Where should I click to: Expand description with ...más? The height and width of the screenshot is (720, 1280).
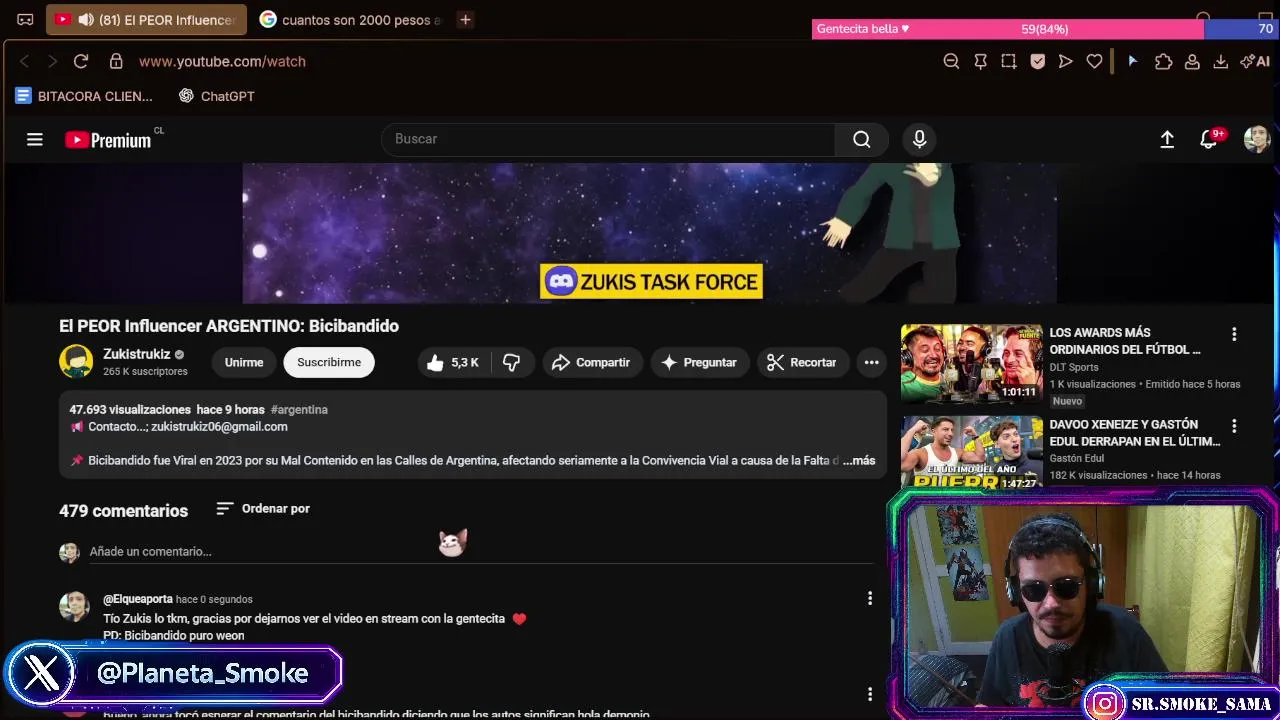point(859,461)
